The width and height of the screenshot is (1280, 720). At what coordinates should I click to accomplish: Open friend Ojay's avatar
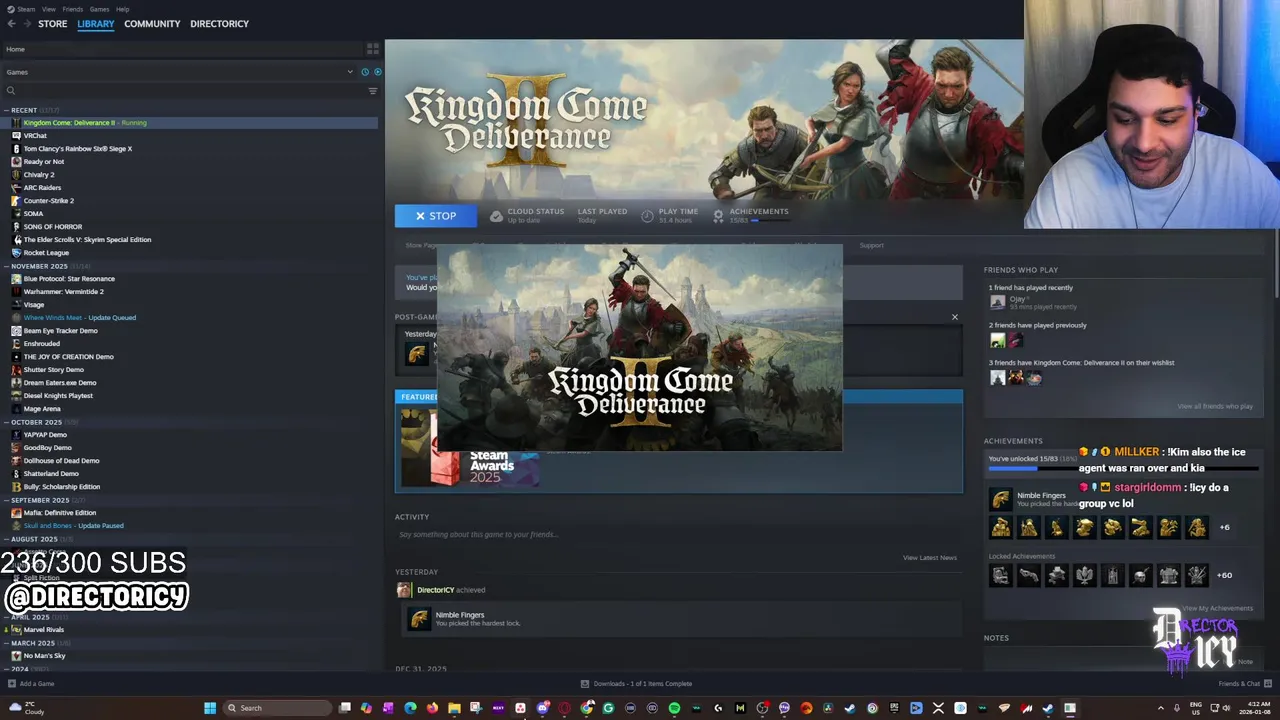[x=997, y=302]
